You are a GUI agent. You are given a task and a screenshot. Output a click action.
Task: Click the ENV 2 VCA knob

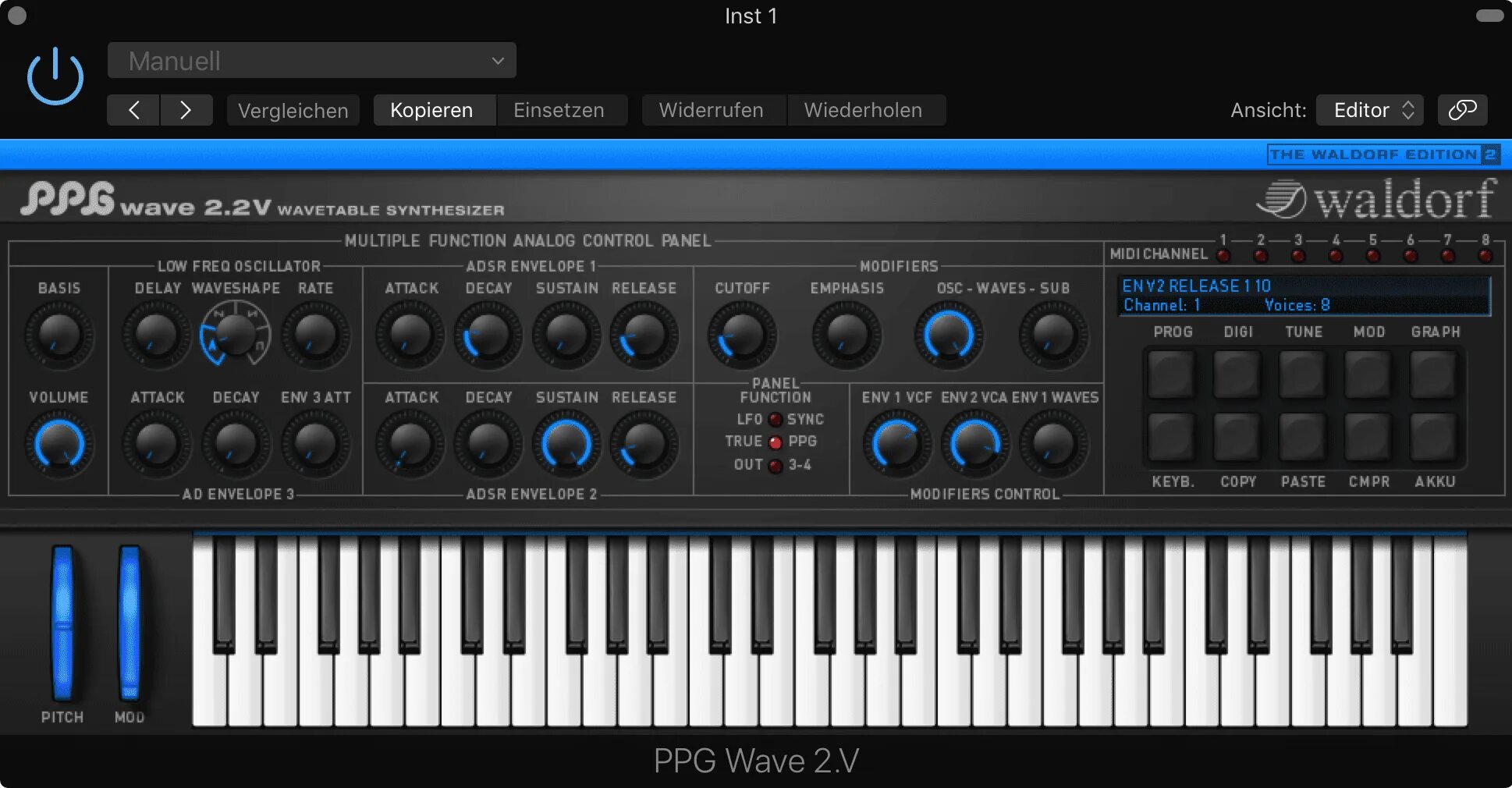click(x=975, y=444)
